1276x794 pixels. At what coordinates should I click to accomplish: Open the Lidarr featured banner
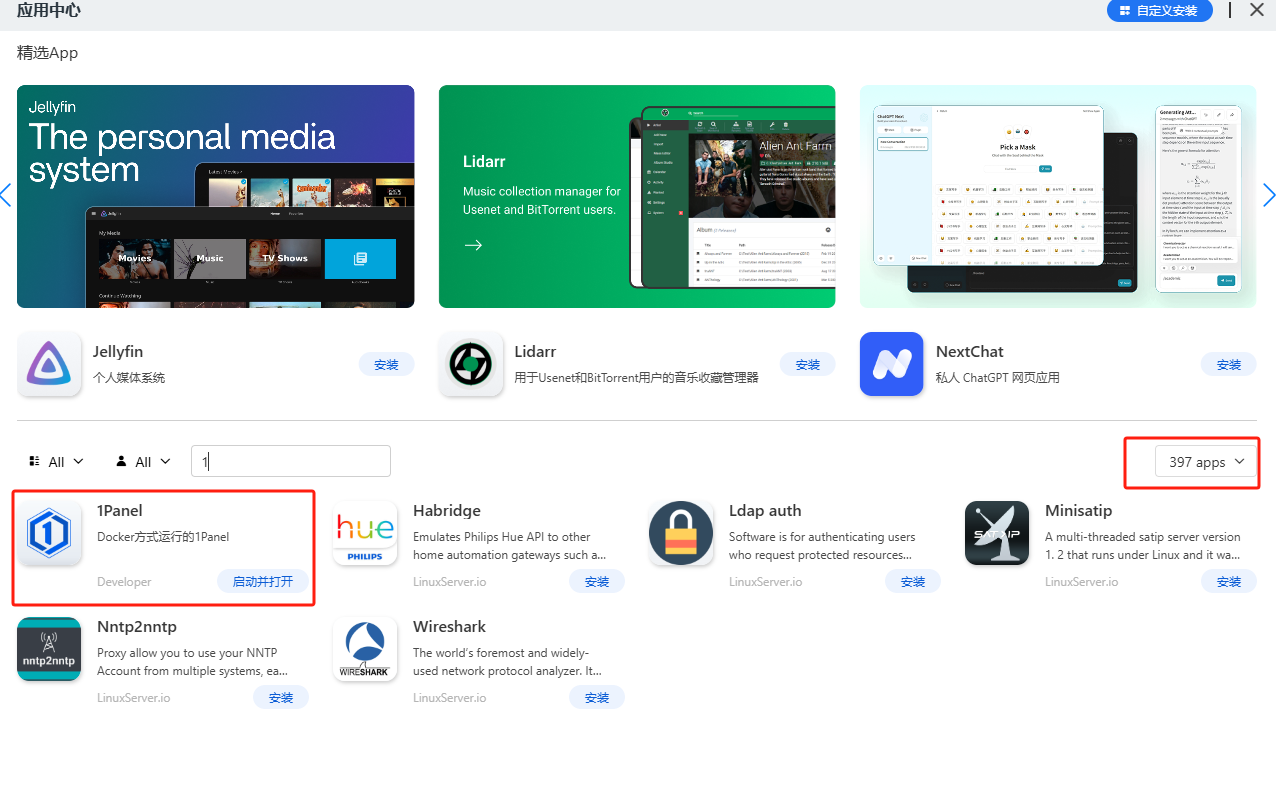[637, 196]
